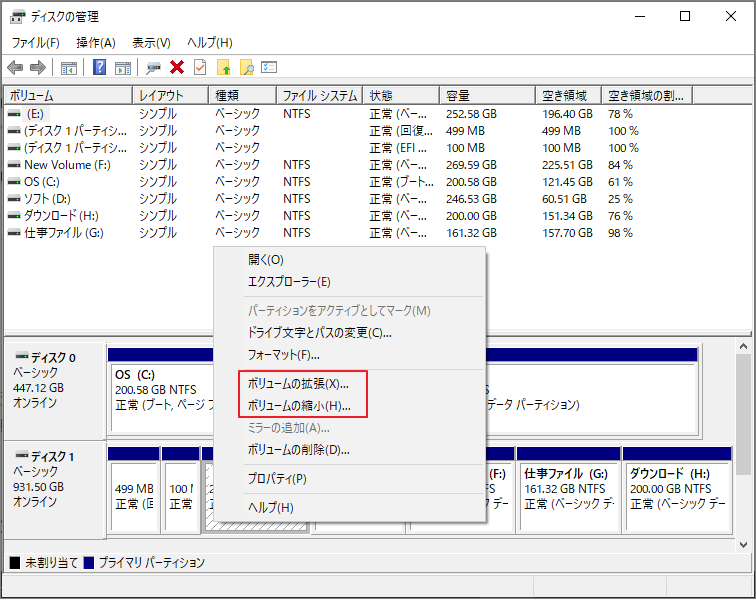Image resolution: width=756 pixels, height=599 pixels.
Task: Choose ボリュームの拡張(X)... menu entry
Action: [350, 384]
